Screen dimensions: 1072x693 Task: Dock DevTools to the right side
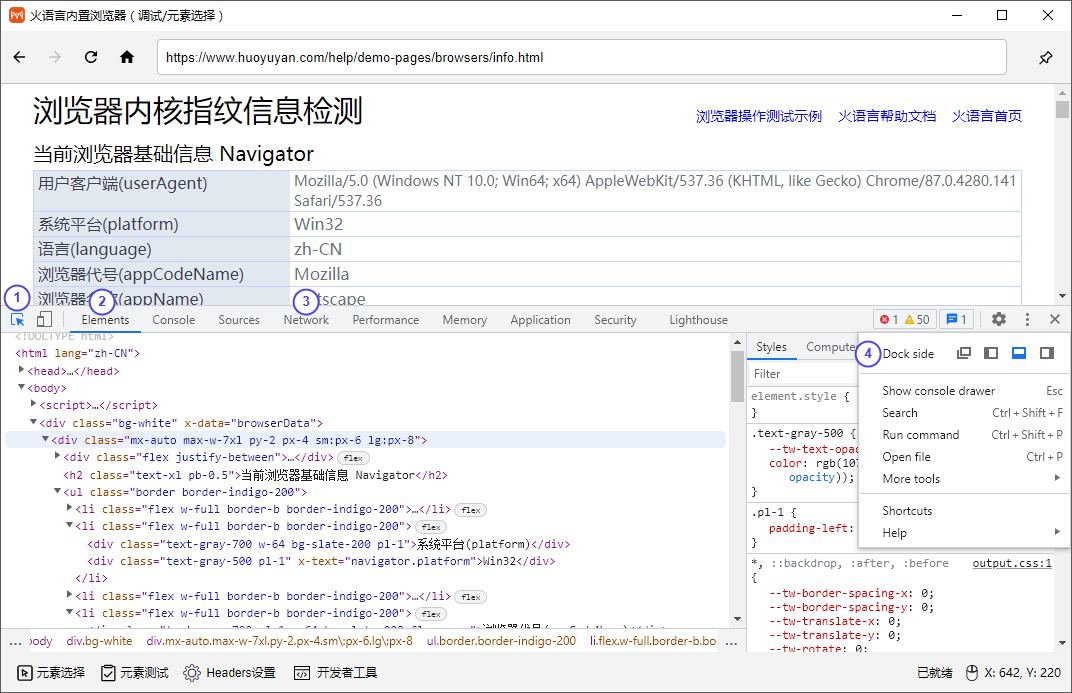pos(1047,353)
